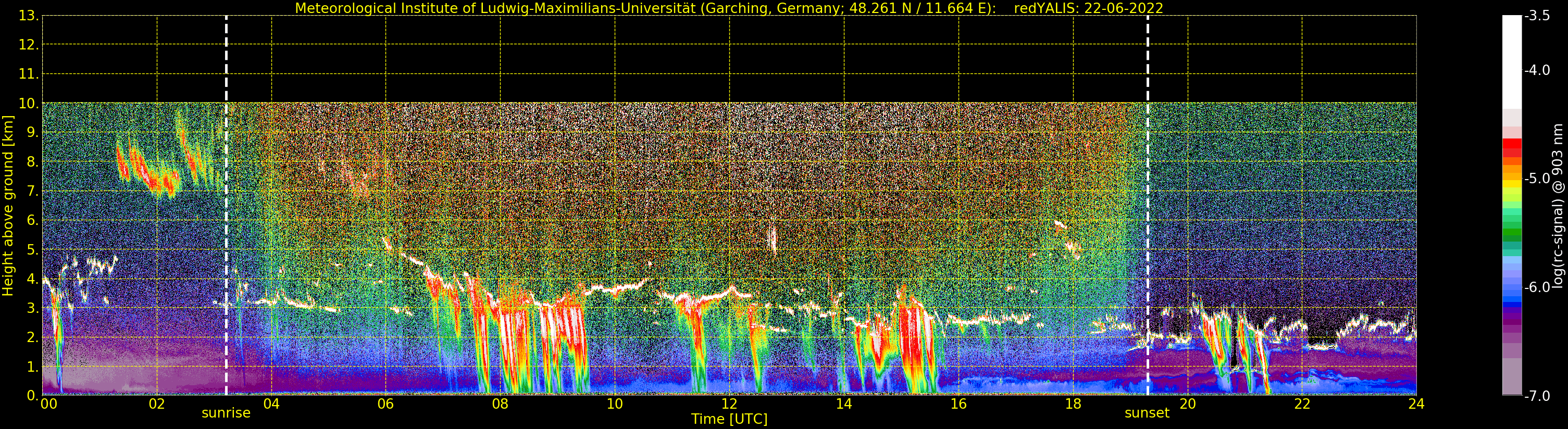
Task: Click the white dashed sunset line
Action: [1148, 206]
